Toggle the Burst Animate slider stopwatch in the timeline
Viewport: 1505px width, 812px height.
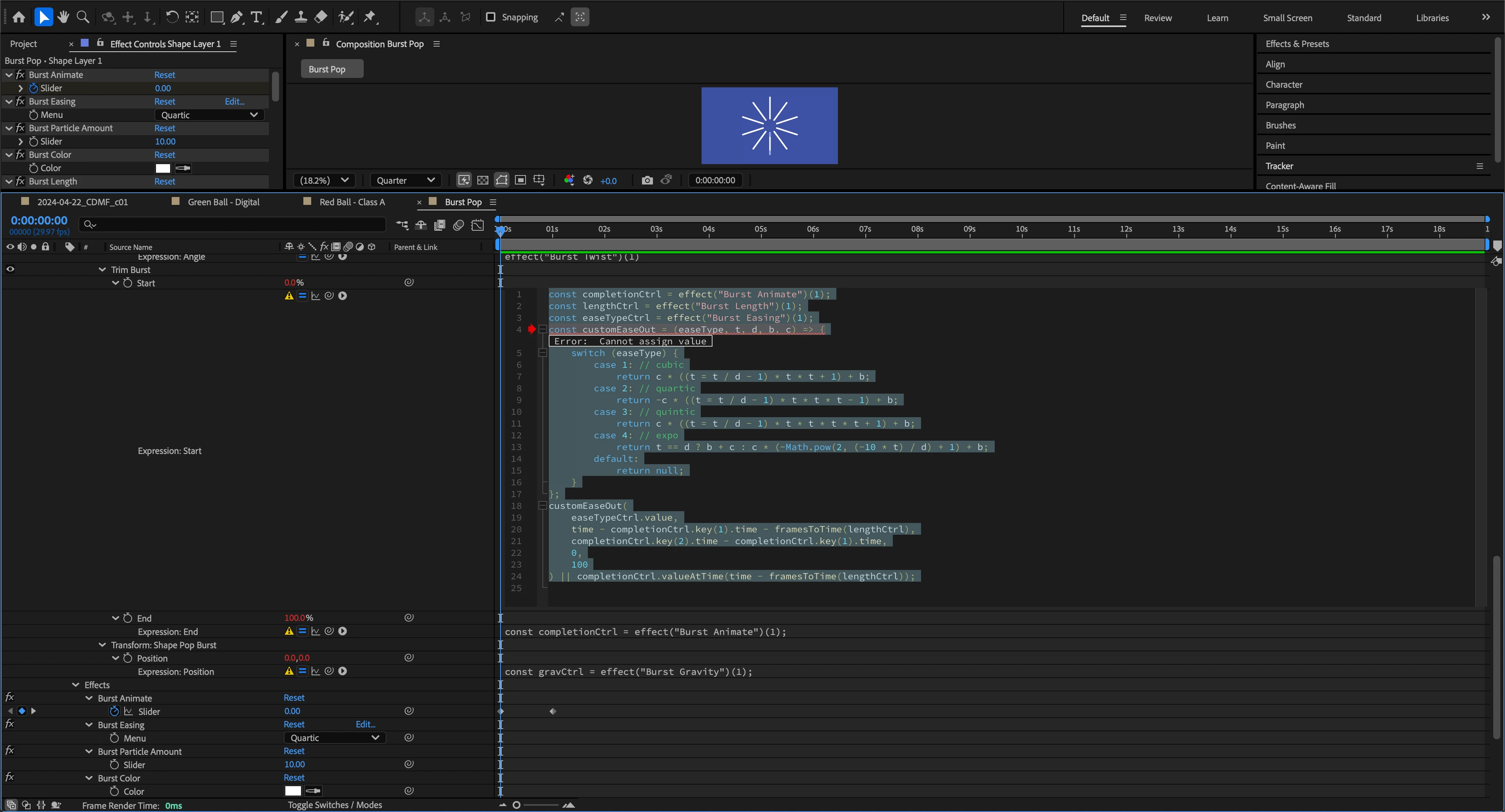tap(114, 711)
